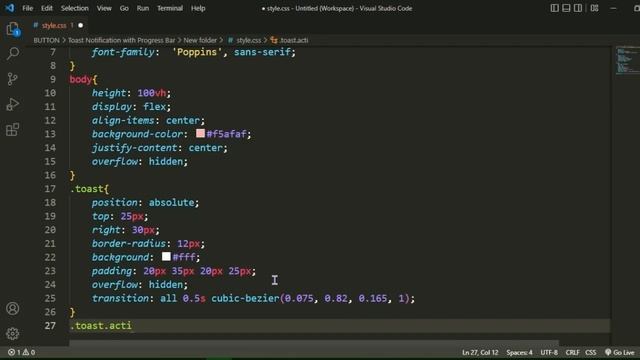Screen dimensions: 640x360
Task: Open the Terminal menu
Action: click(170, 8)
